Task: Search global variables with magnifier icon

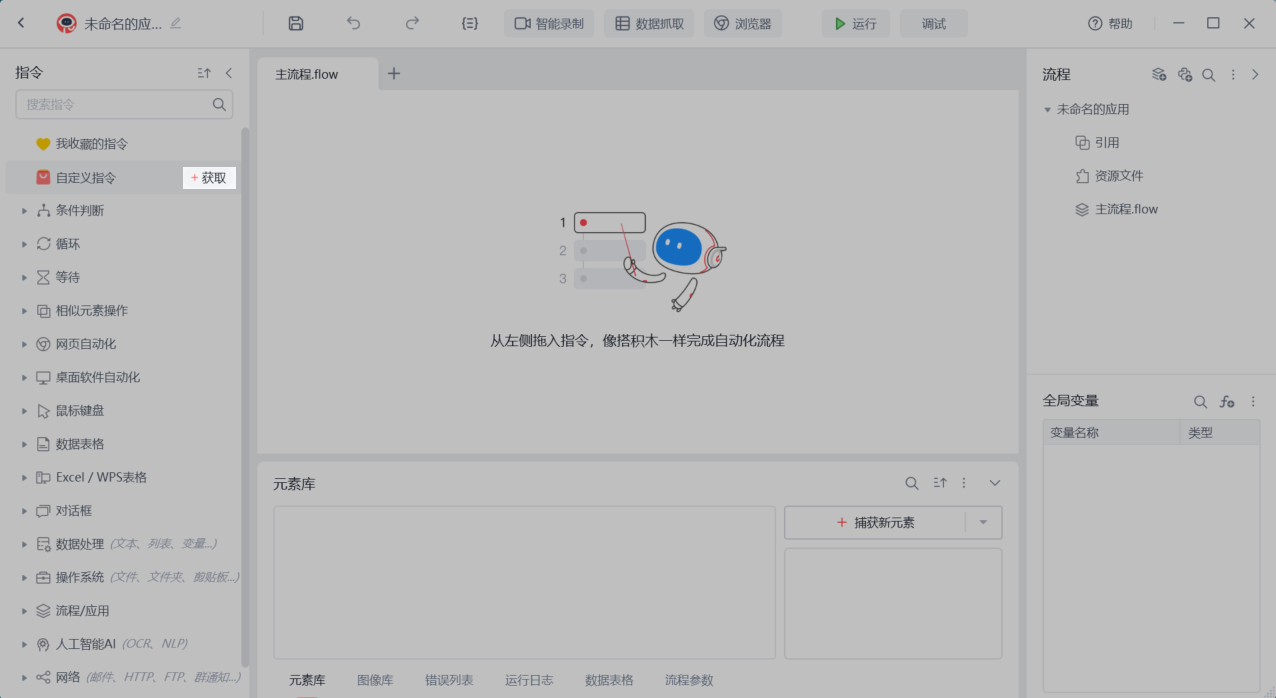Action: point(1200,401)
